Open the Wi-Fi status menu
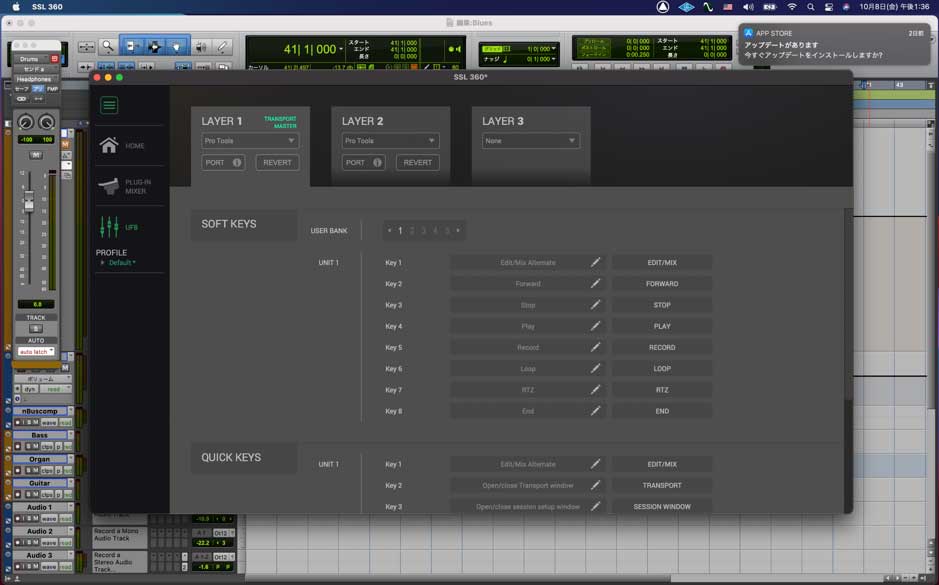Image resolution: width=939 pixels, height=585 pixels. pos(792,7)
